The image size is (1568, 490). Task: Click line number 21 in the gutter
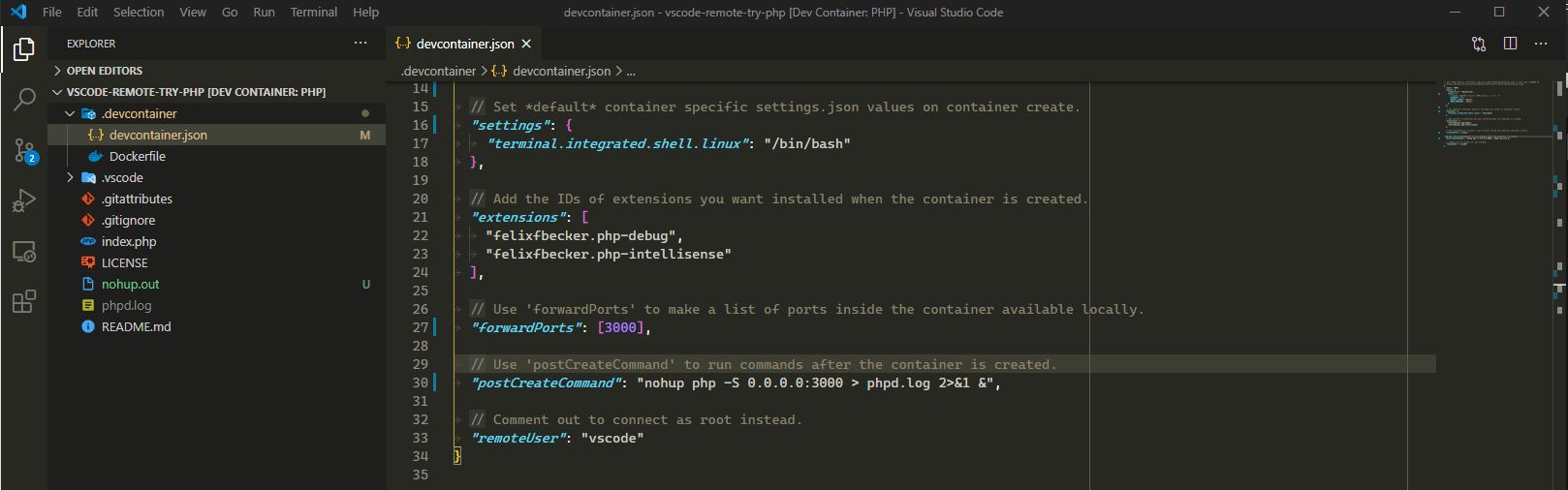coord(421,217)
